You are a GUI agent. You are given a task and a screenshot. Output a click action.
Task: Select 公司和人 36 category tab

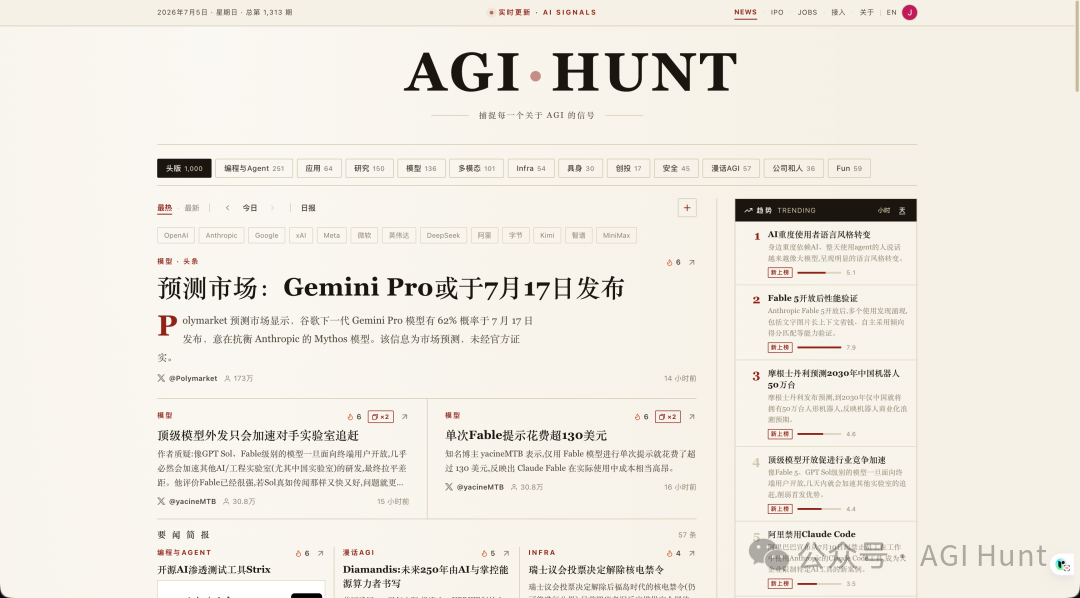tap(793, 168)
